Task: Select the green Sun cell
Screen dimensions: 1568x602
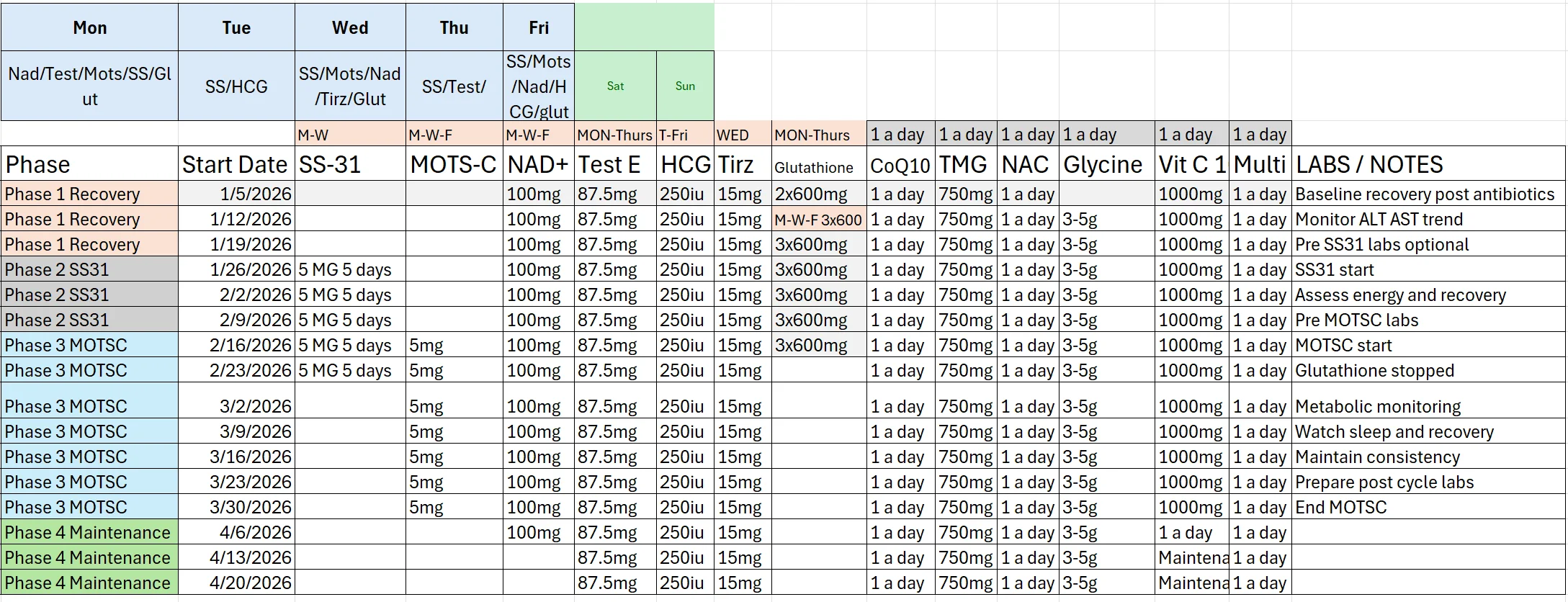Action: tap(685, 86)
